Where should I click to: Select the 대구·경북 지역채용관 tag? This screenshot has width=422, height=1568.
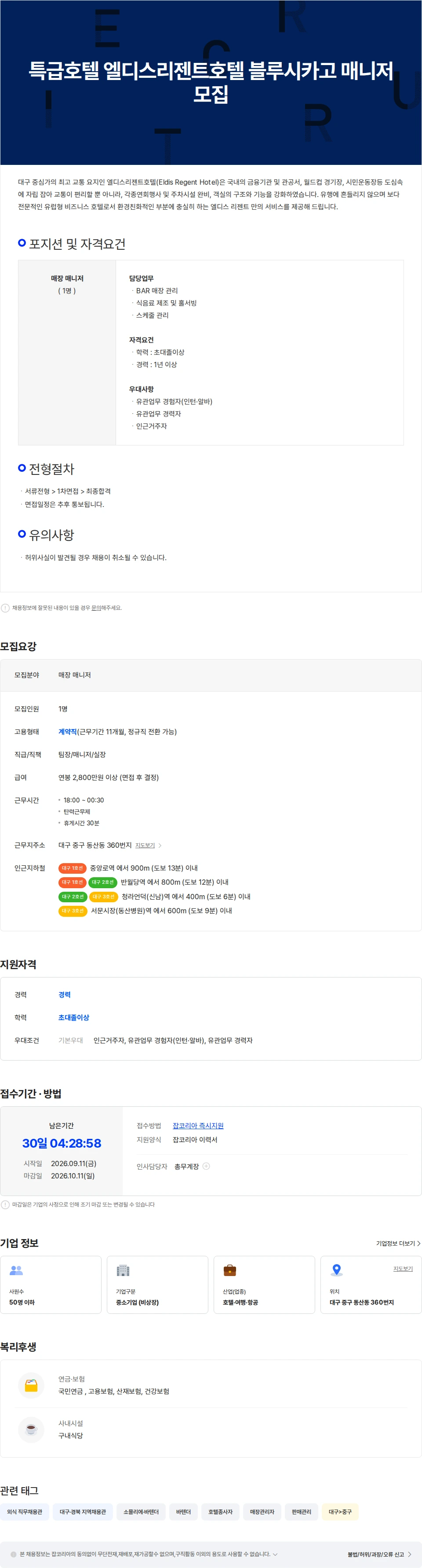tap(83, 1512)
